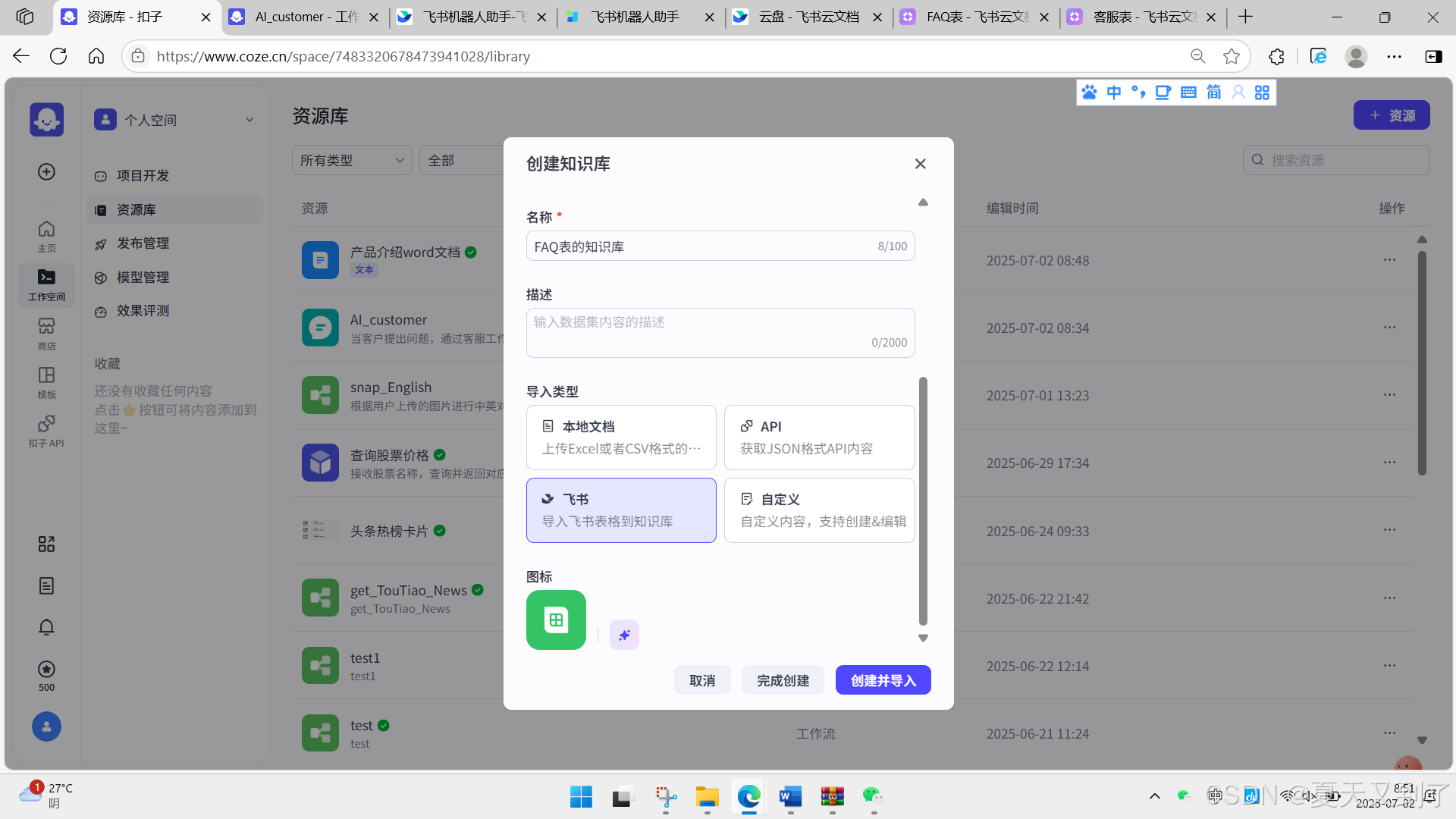1456x819 pixels.
Task: Select 自定义 import type option
Action: pos(819,510)
